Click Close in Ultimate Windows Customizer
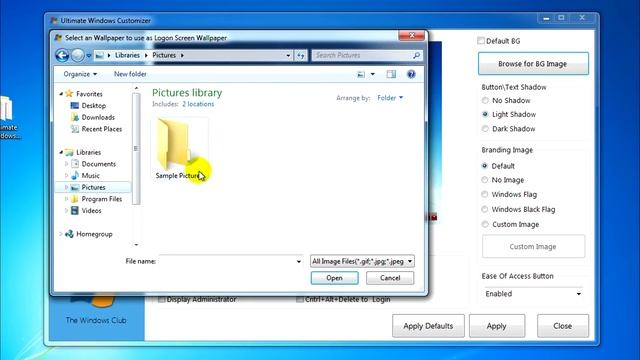Screen dimensions: 640x360 click(x=562, y=326)
